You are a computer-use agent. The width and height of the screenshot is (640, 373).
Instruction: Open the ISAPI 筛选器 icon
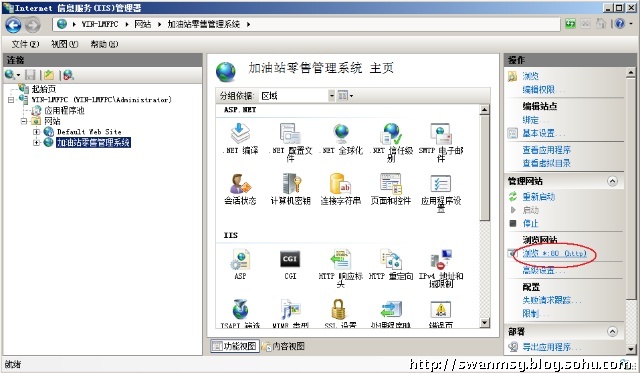click(x=240, y=309)
